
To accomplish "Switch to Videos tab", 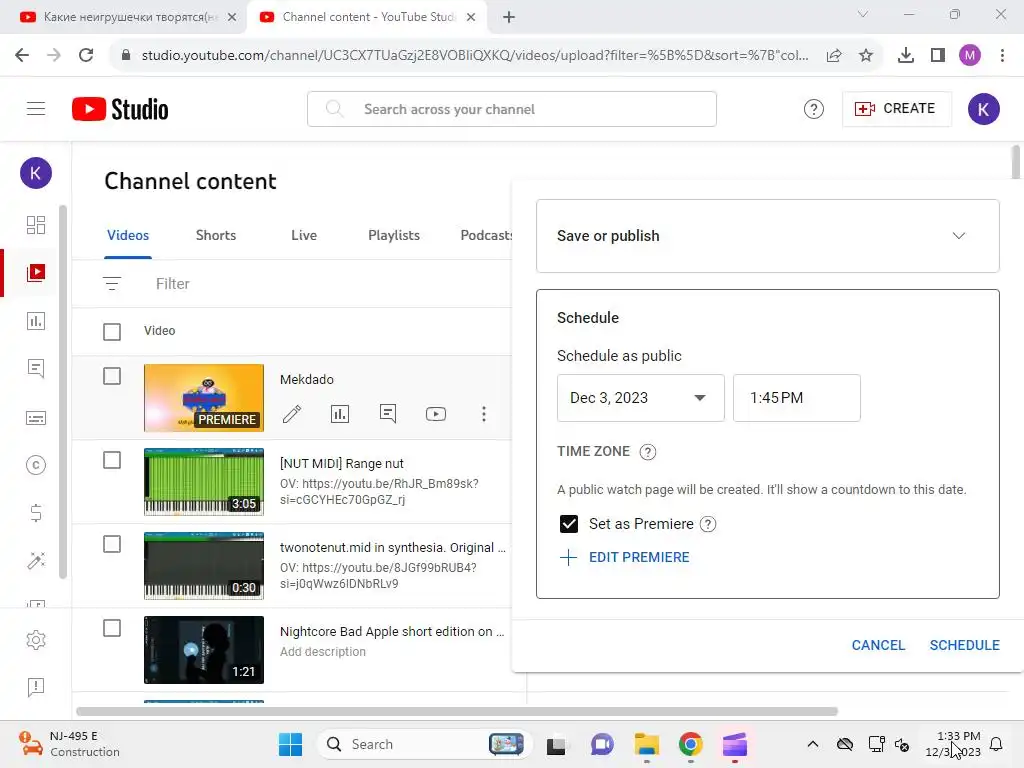I will coord(128,235).
